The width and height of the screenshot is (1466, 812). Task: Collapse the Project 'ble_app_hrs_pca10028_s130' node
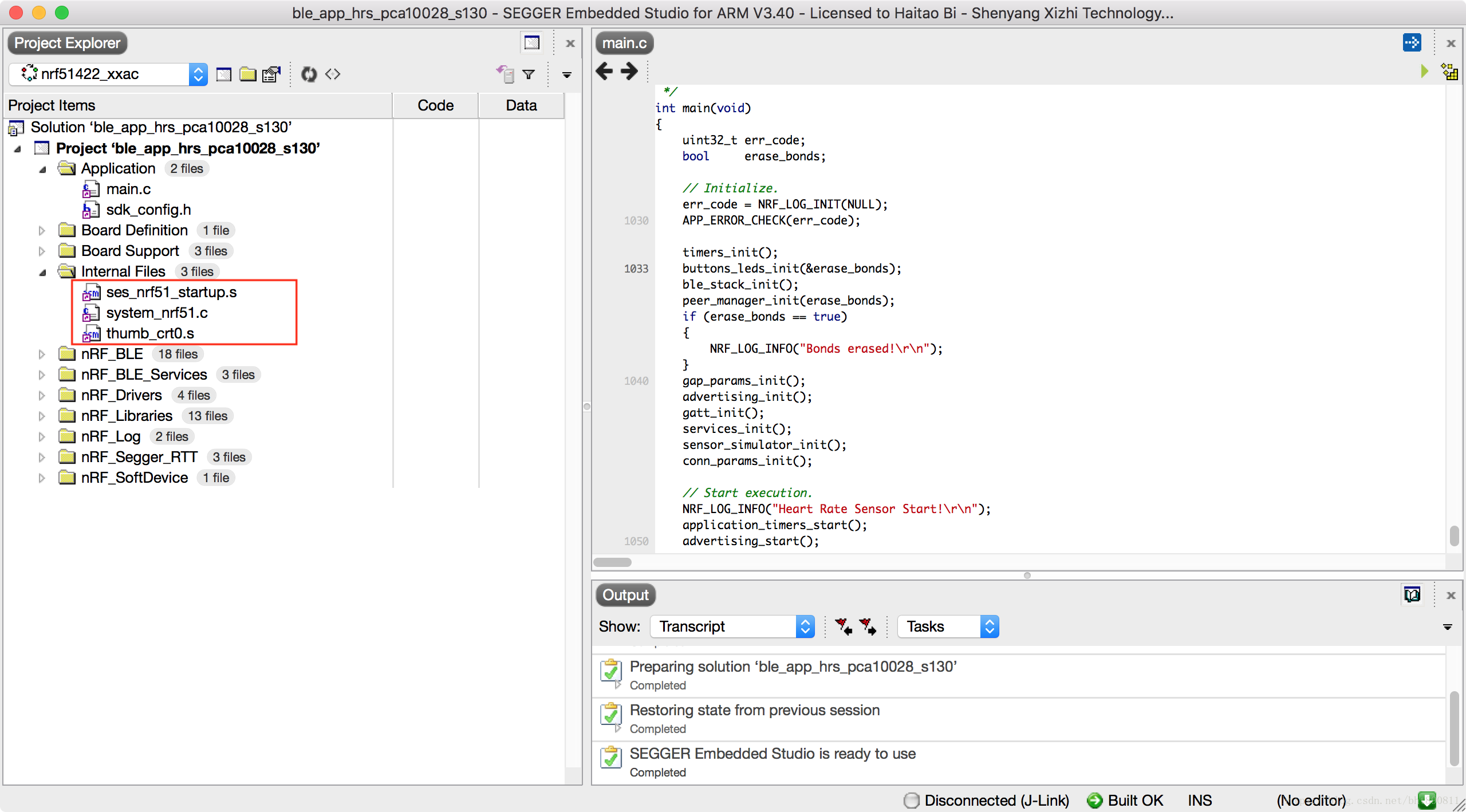click(x=17, y=149)
